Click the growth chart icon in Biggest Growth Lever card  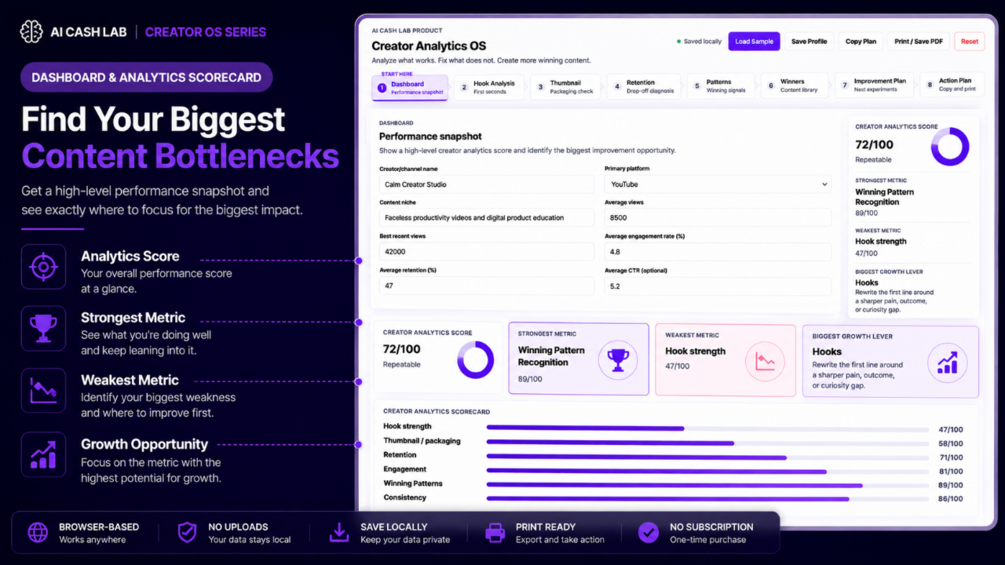pos(947,363)
